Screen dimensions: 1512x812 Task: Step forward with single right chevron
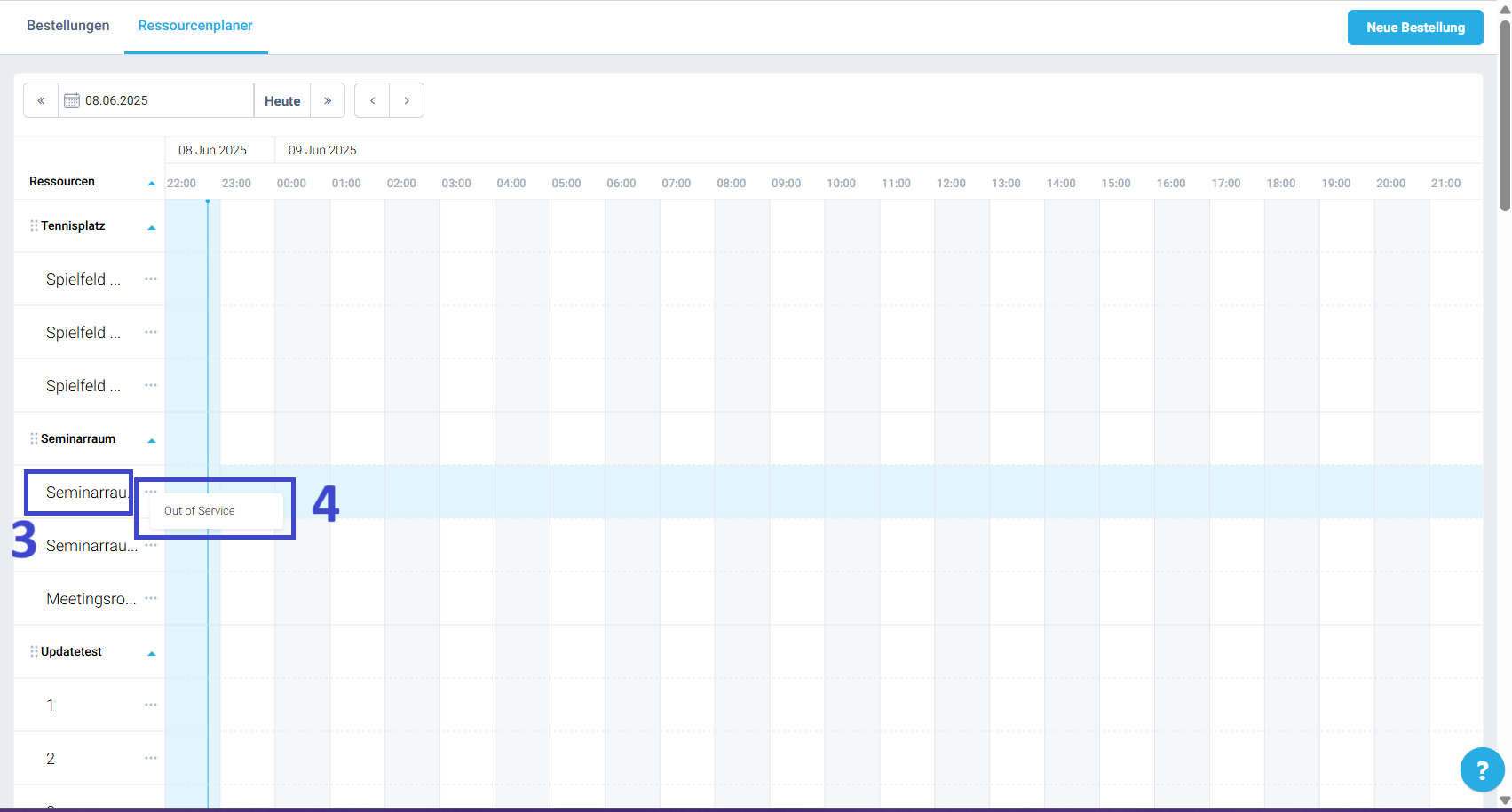(x=407, y=100)
